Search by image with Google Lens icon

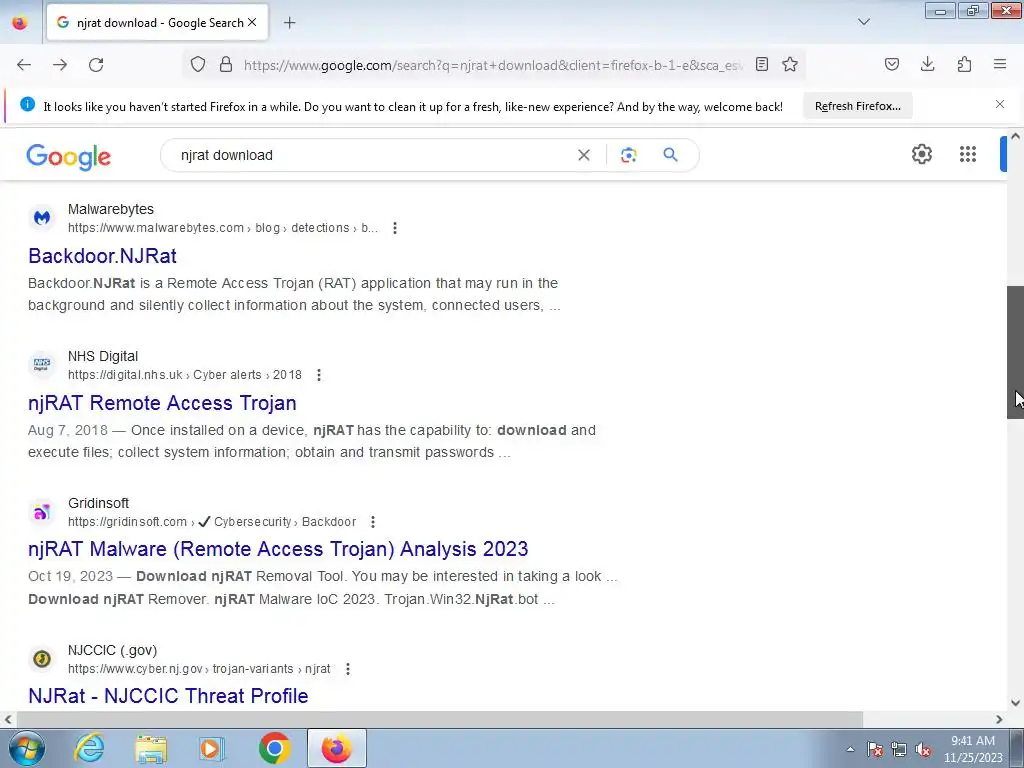(628, 155)
